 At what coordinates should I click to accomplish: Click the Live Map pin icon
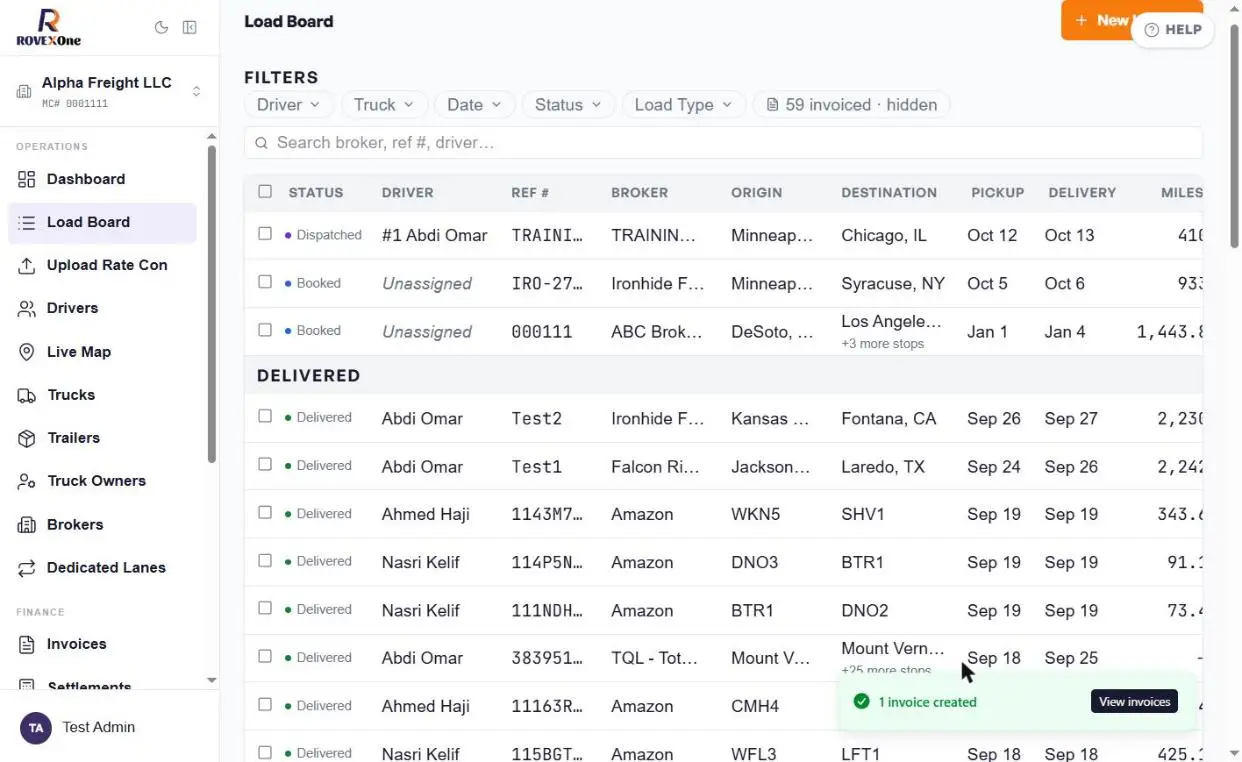pos(27,352)
